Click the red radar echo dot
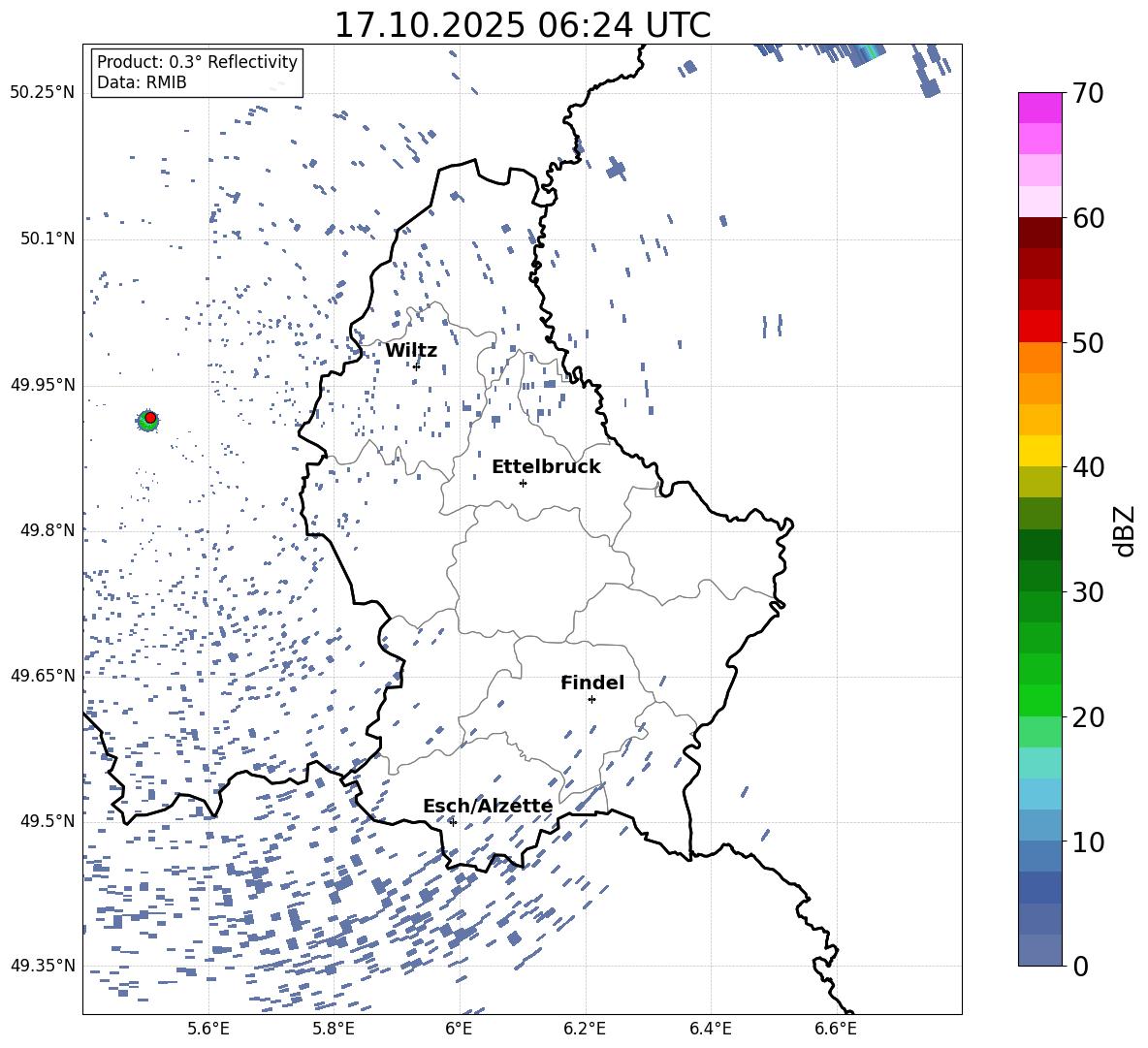The image size is (1148, 1048). coord(150,417)
